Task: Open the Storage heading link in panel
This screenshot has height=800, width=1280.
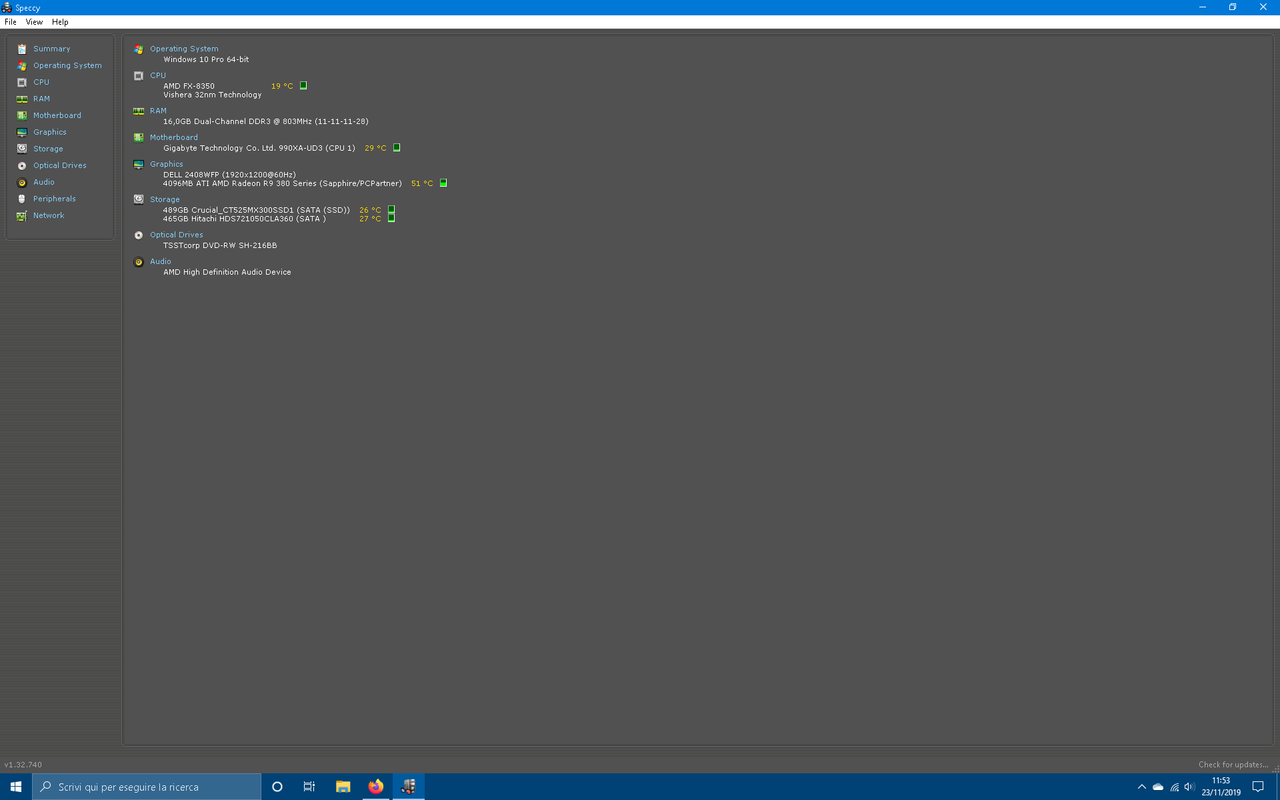Action: 165,199
